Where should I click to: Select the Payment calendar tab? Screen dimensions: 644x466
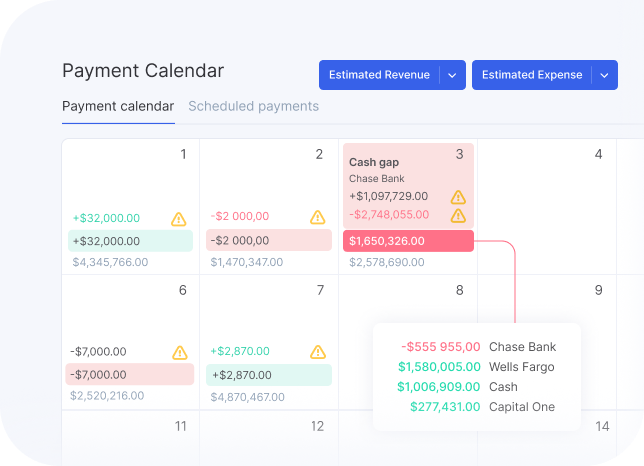click(x=118, y=106)
